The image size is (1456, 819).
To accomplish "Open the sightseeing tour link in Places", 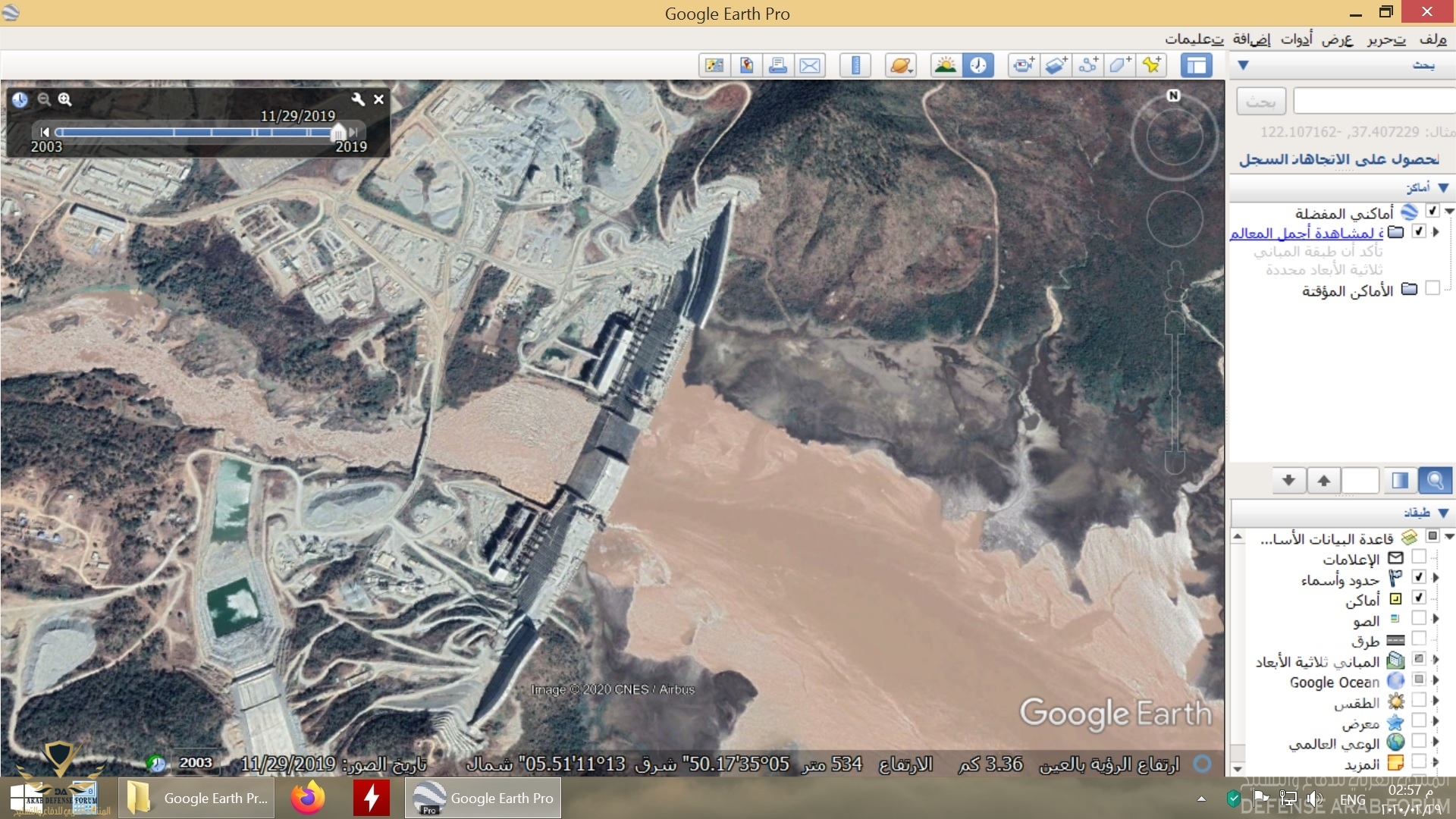I will (1307, 233).
